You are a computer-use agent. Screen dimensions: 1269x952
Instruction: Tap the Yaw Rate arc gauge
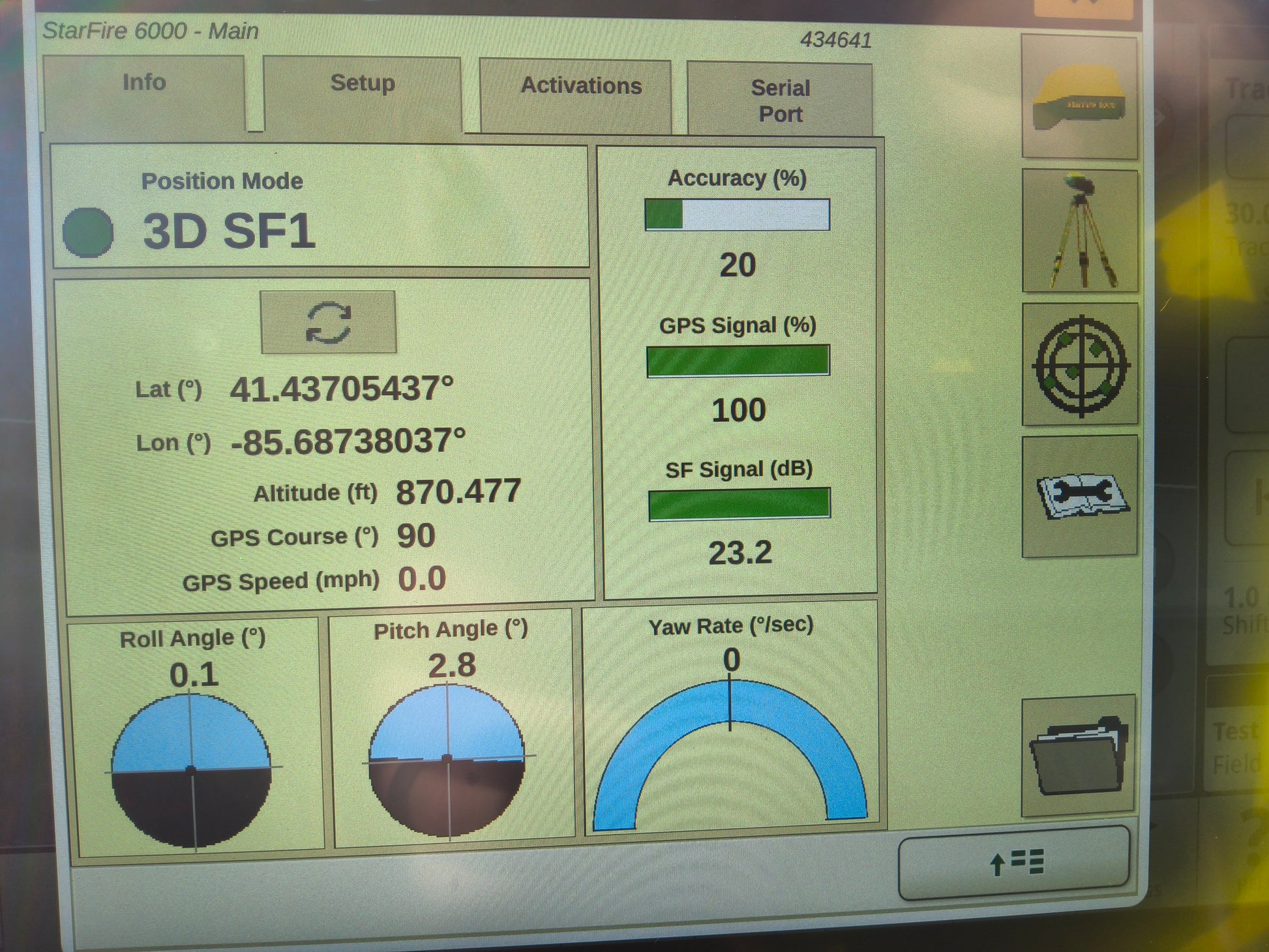[730, 750]
